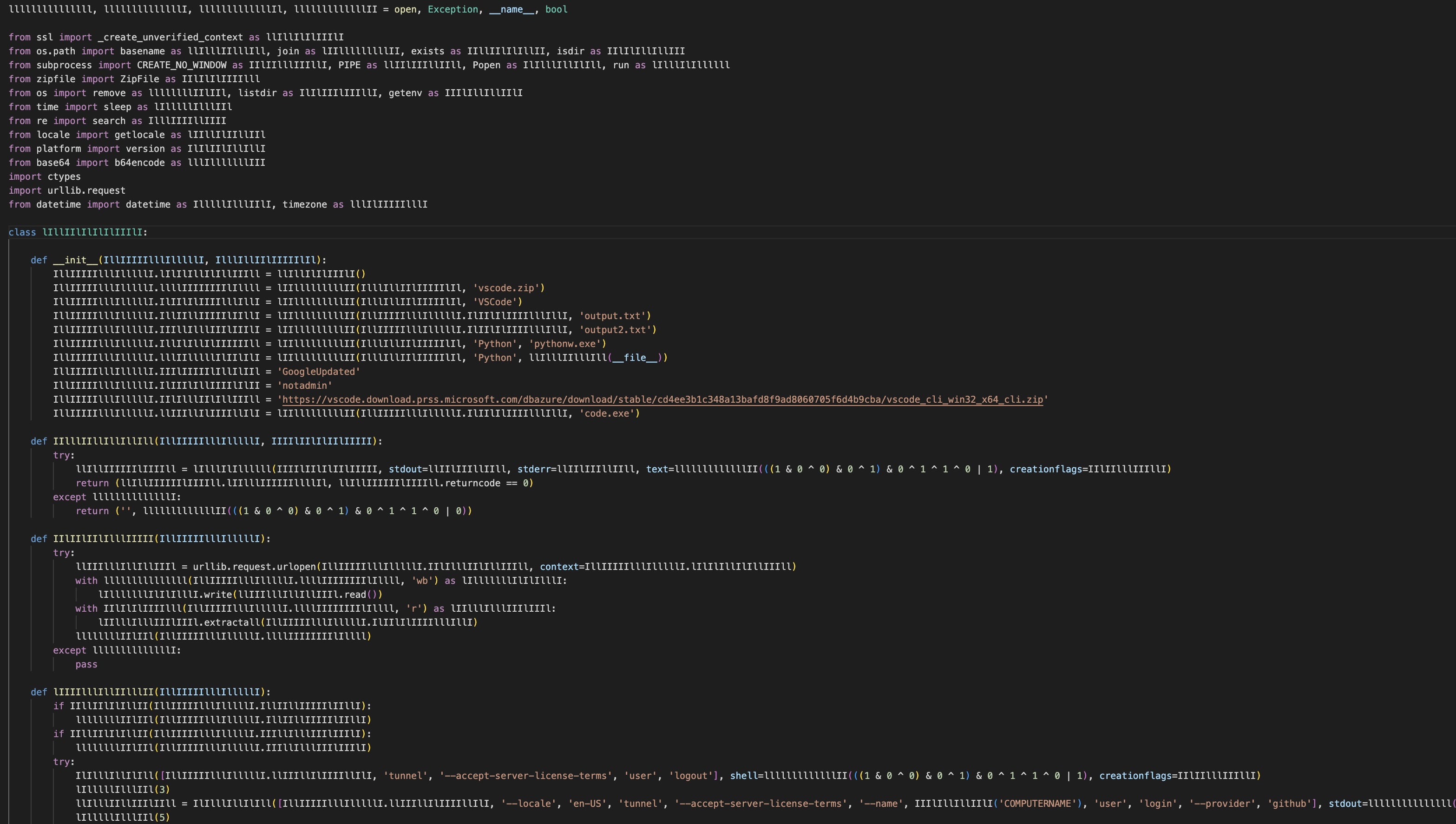Click the class keyword in the definition line
The width and height of the screenshot is (1456, 824).
22,233
